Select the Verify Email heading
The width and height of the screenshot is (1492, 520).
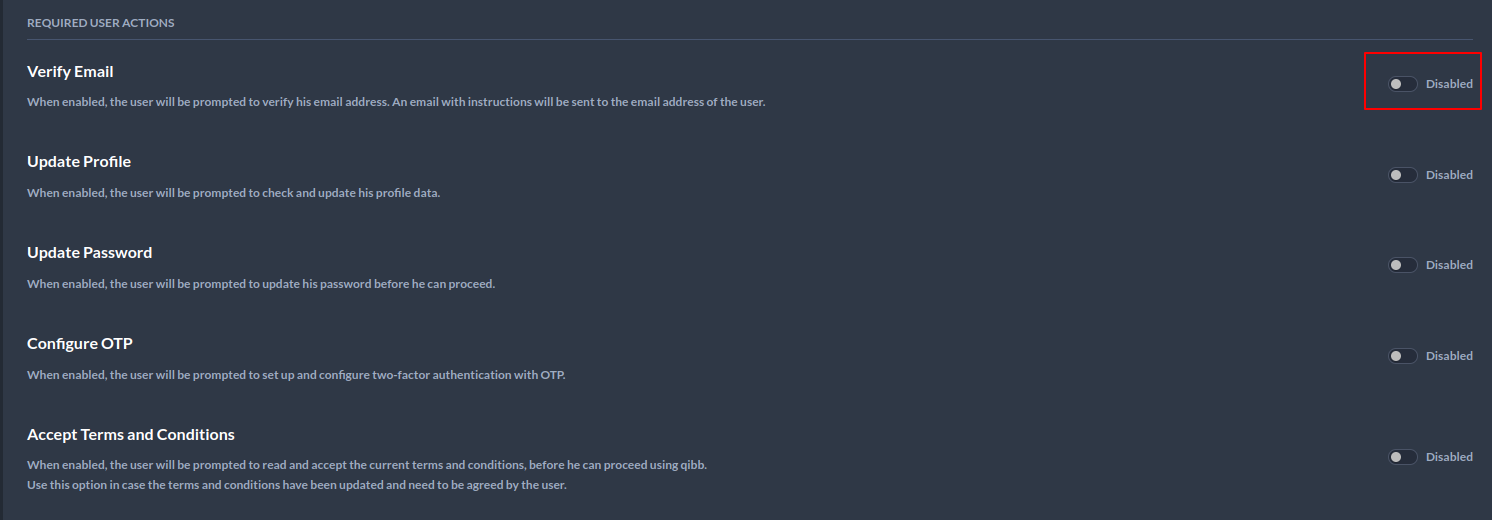point(70,72)
